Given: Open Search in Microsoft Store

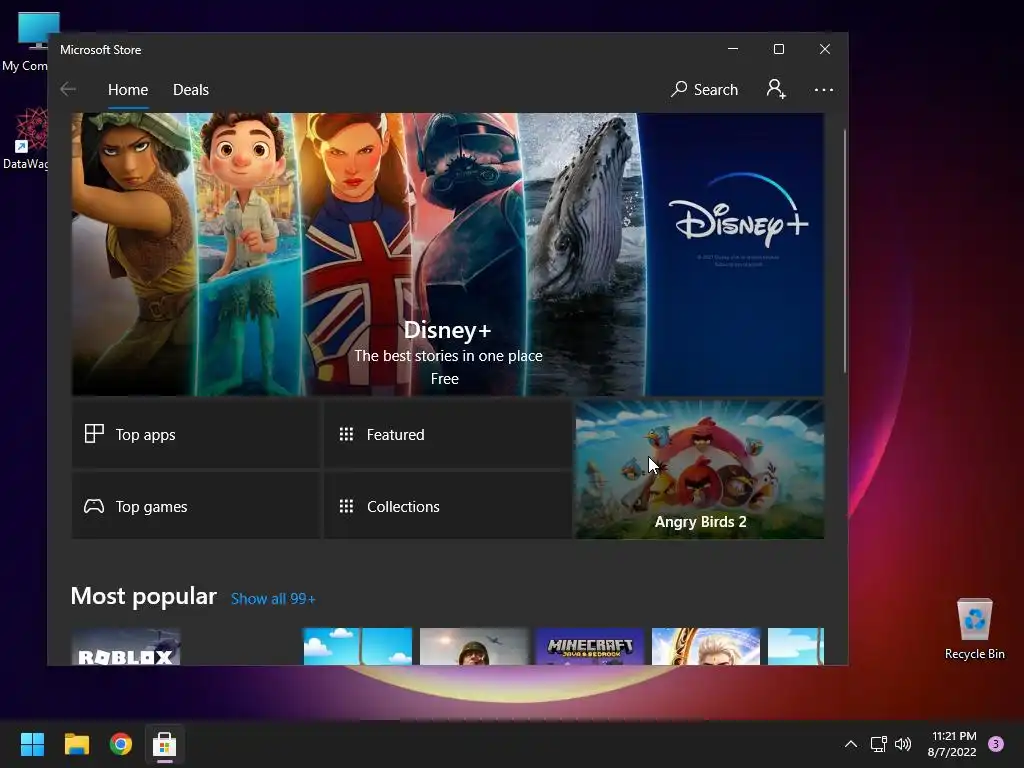Looking at the screenshot, I should 704,89.
